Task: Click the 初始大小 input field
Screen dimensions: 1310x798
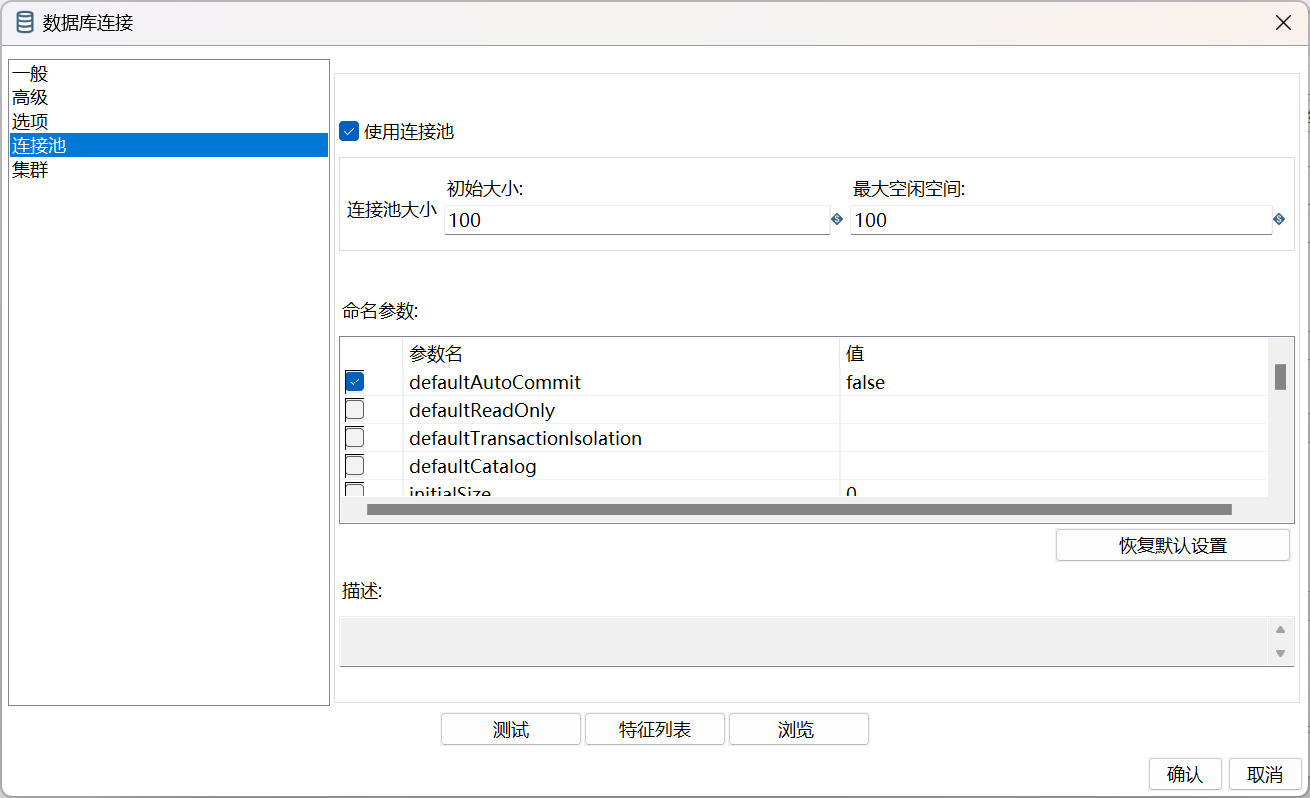Action: [x=636, y=220]
